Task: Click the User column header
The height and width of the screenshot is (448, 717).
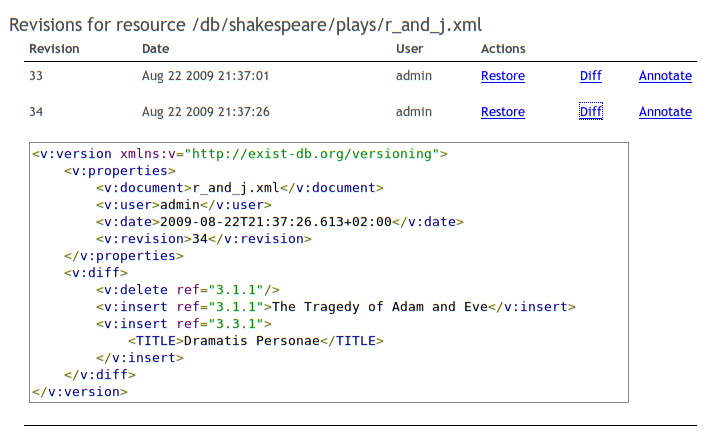Action: point(409,49)
